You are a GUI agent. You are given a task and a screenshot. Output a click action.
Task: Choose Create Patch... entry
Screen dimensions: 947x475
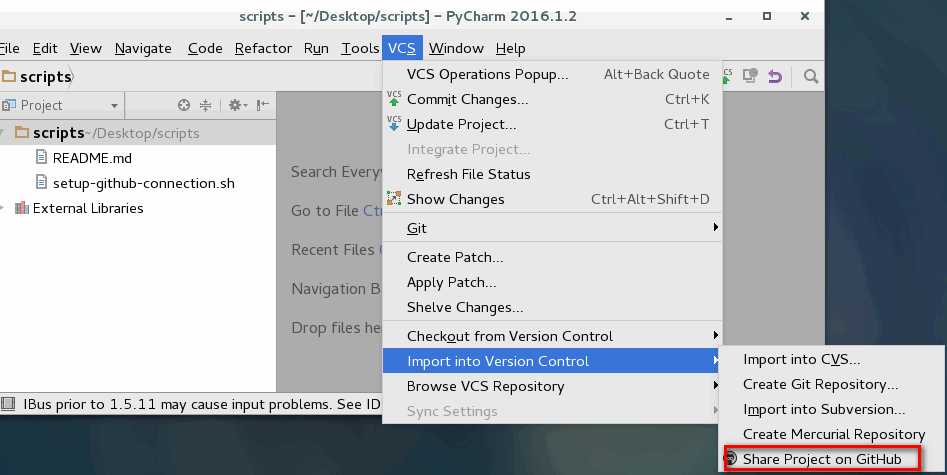(x=553, y=257)
